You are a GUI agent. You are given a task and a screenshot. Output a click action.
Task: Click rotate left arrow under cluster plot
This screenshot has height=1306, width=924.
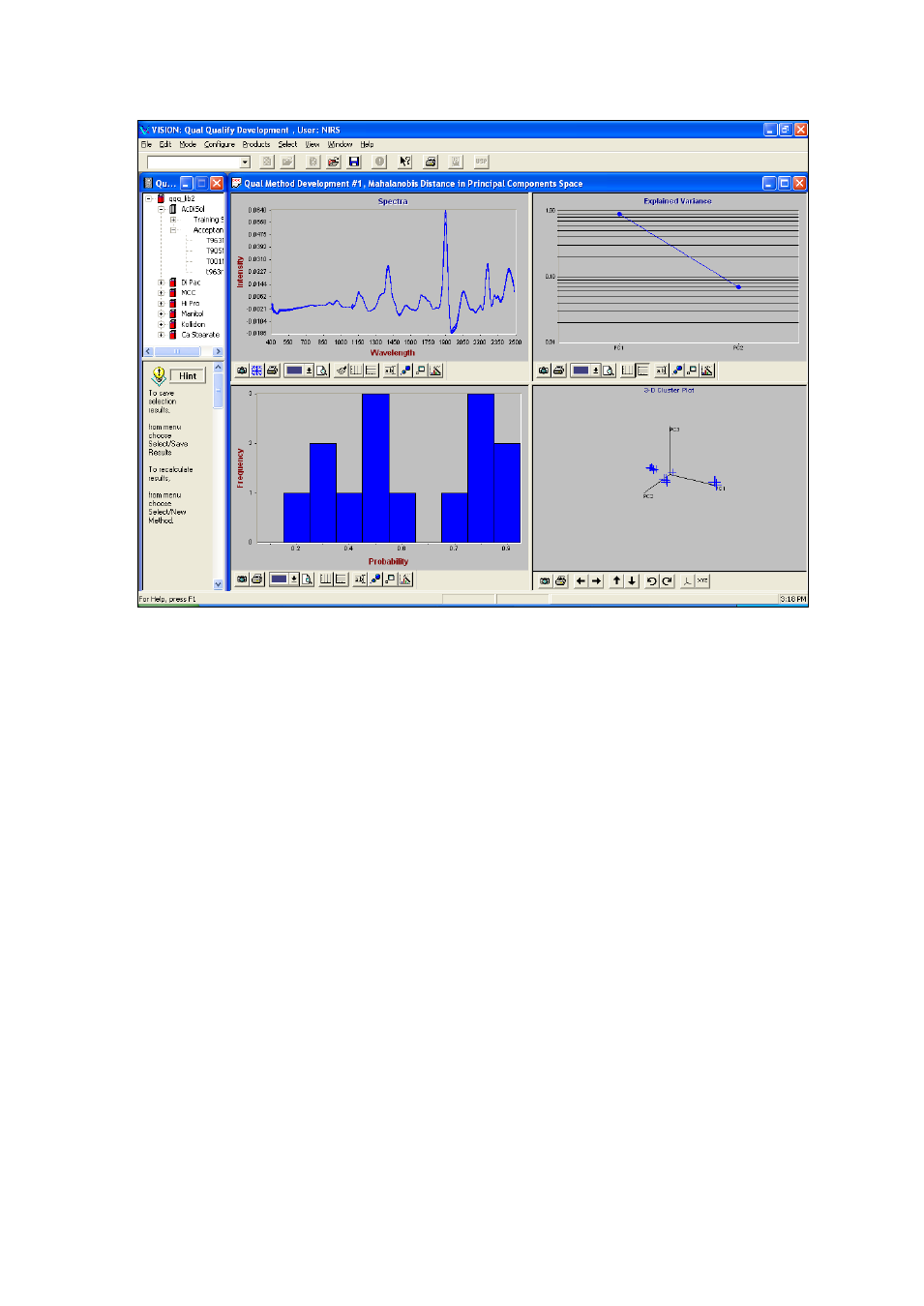[x=581, y=581]
